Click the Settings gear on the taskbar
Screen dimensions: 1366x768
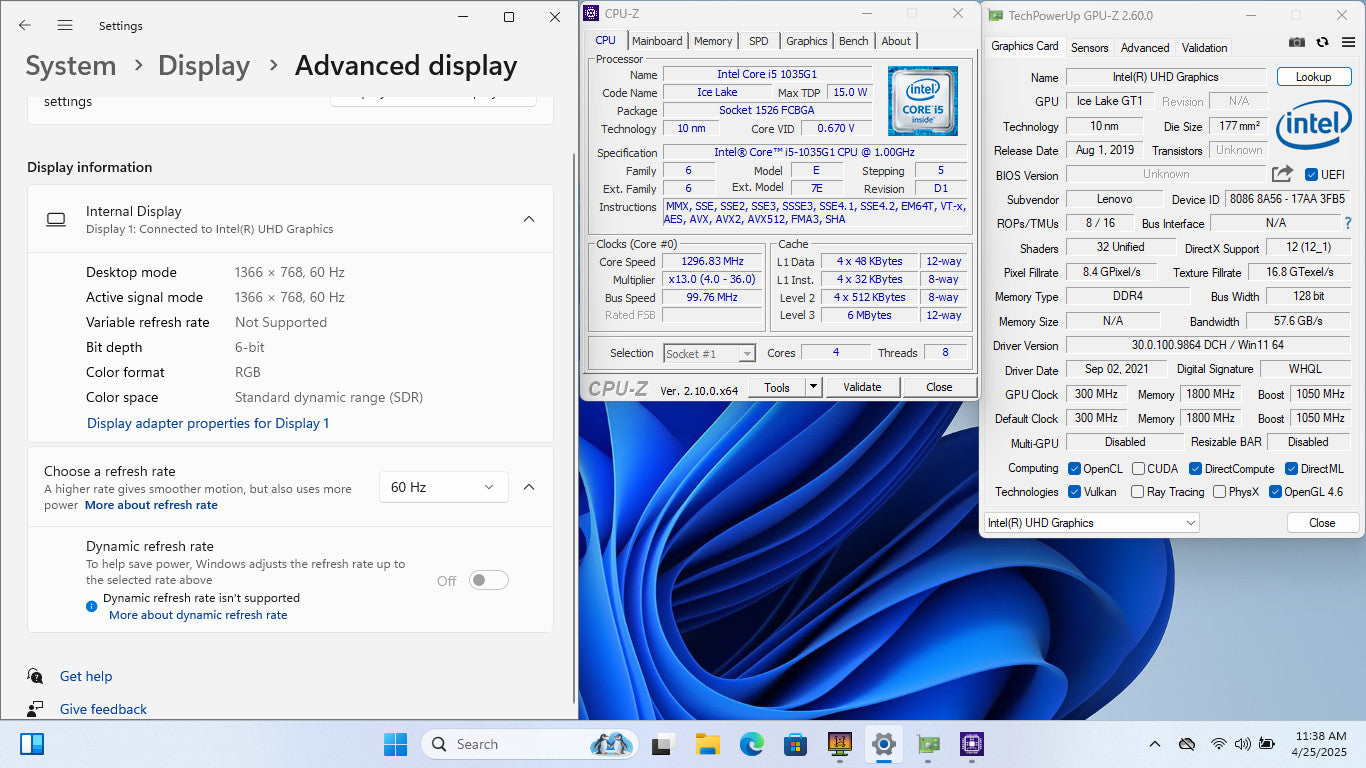click(x=883, y=744)
